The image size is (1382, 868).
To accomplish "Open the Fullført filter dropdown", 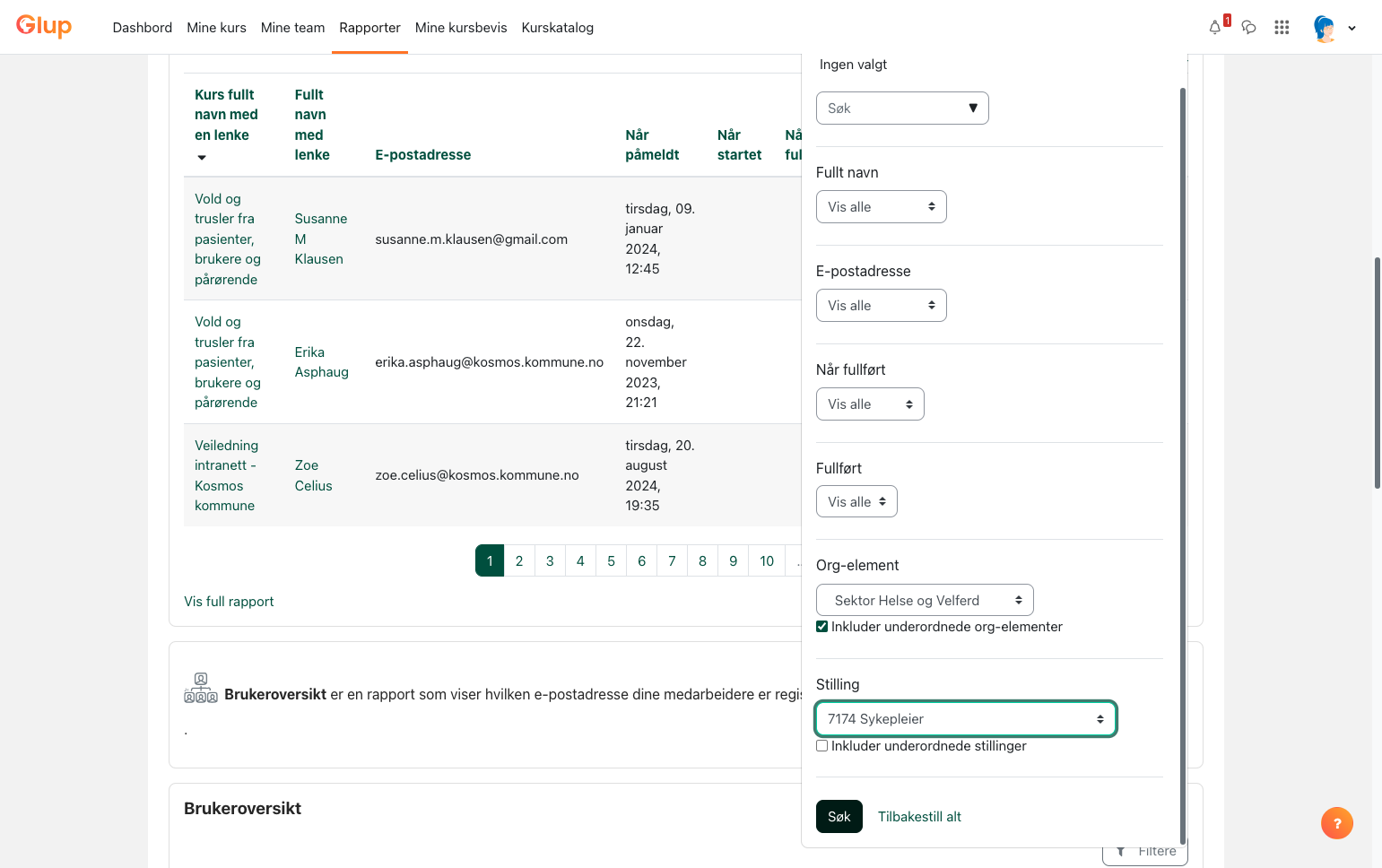I will tap(856, 501).
